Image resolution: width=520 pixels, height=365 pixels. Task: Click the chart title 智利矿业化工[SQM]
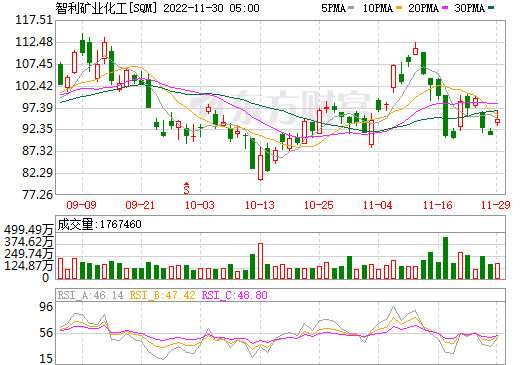pyautogui.click(x=106, y=8)
